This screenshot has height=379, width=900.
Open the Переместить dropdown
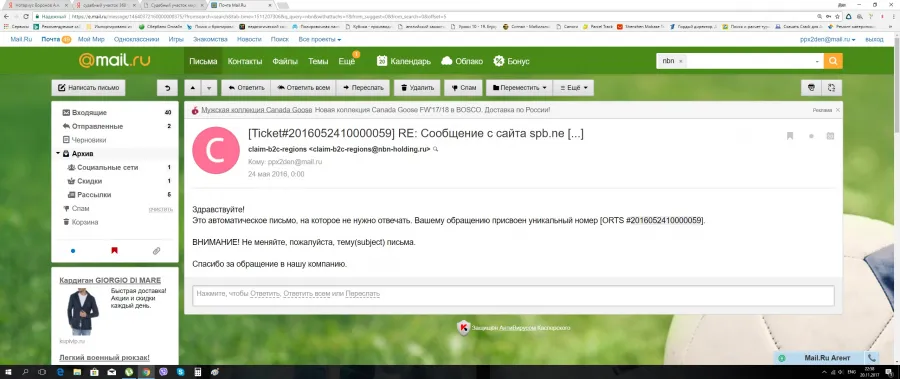[519, 88]
